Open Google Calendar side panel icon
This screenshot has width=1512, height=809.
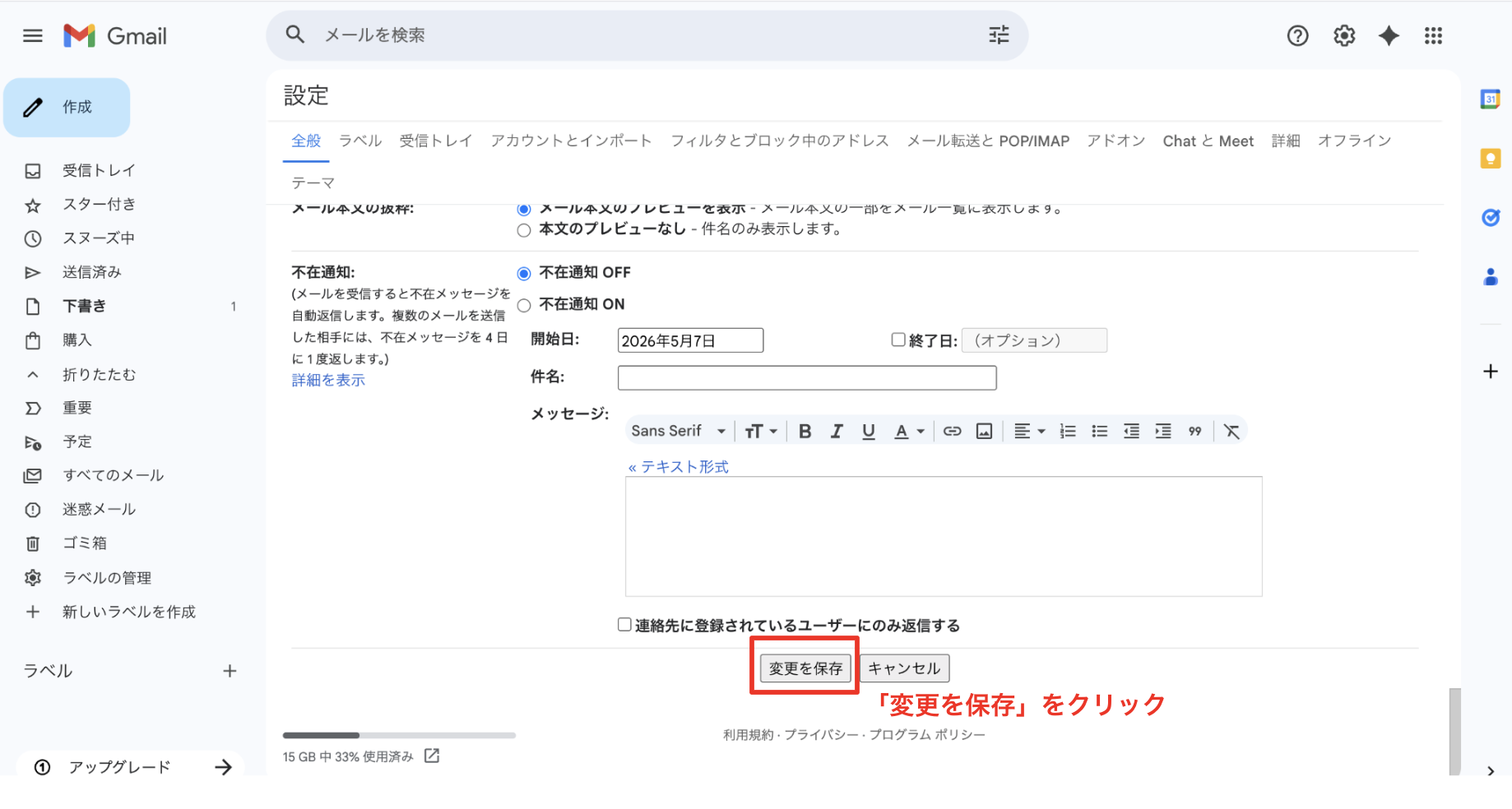(x=1490, y=99)
